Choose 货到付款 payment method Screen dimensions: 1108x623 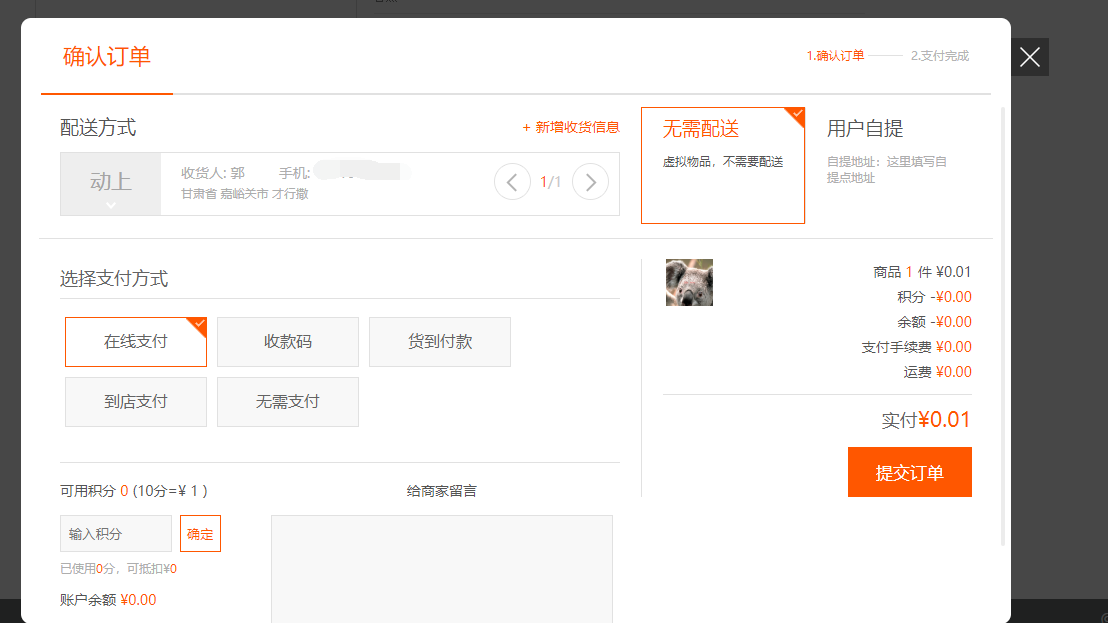pyautogui.click(x=440, y=342)
